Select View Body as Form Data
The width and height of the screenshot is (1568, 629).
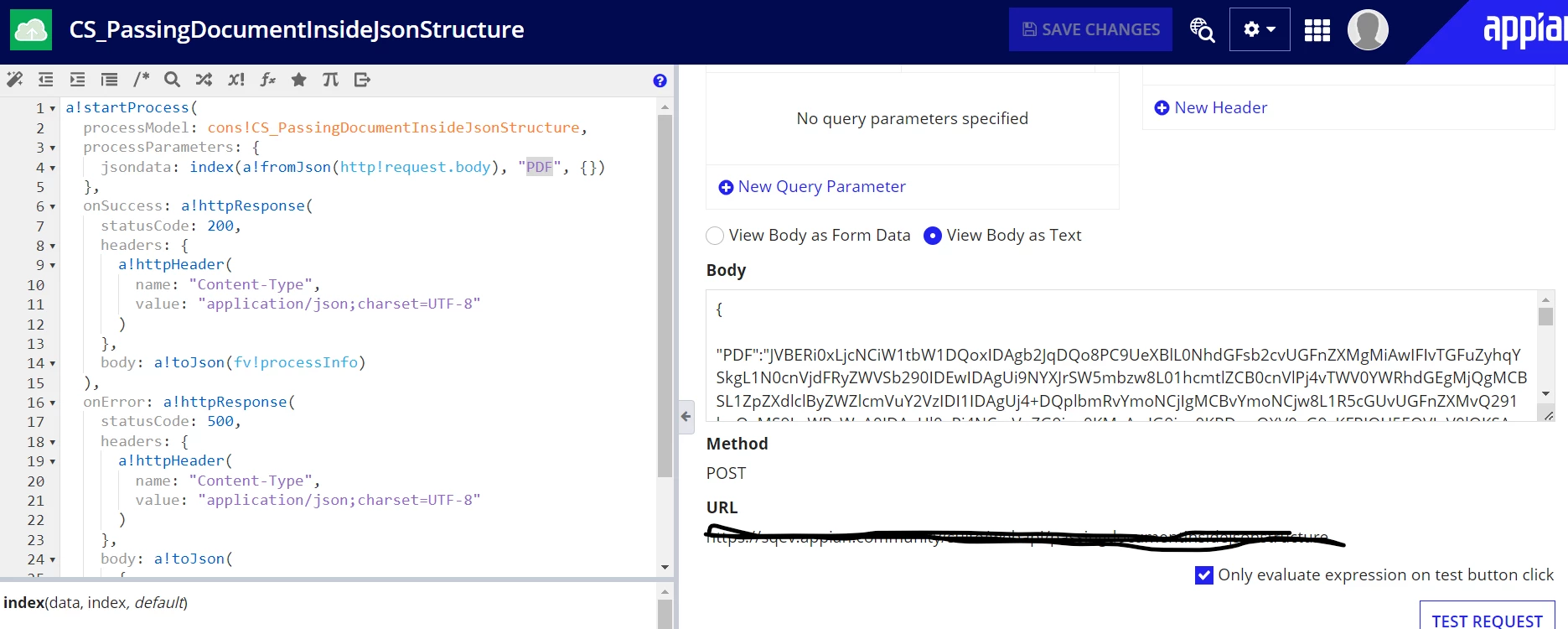[x=715, y=236]
